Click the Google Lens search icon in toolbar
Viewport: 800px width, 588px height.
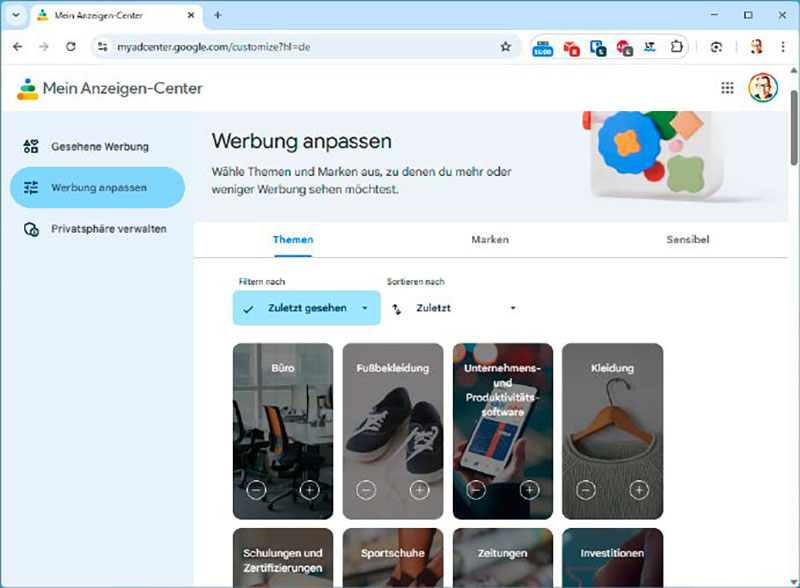pyautogui.click(x=716, y=47)
